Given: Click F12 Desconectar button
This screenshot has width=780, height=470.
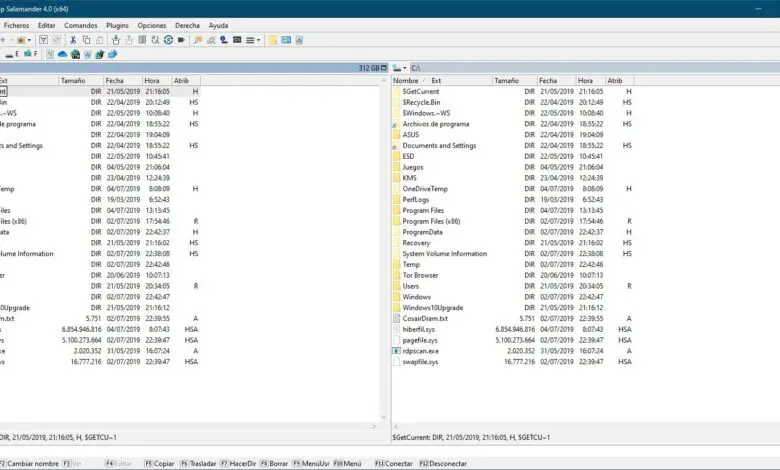Looking at the screenshot, I should [443, 464].
